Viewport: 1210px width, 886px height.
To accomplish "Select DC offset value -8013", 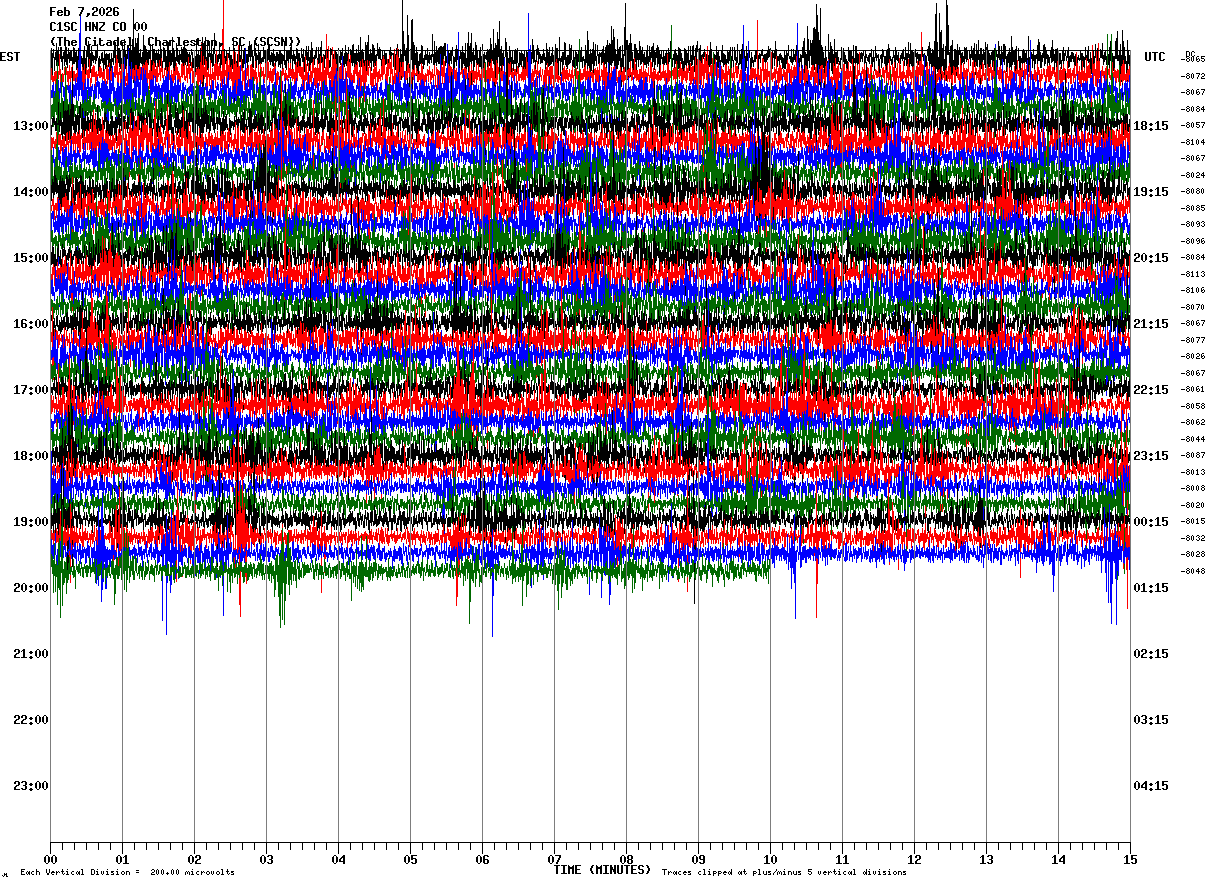I will pyautogui.click(x=1193, y=472).
